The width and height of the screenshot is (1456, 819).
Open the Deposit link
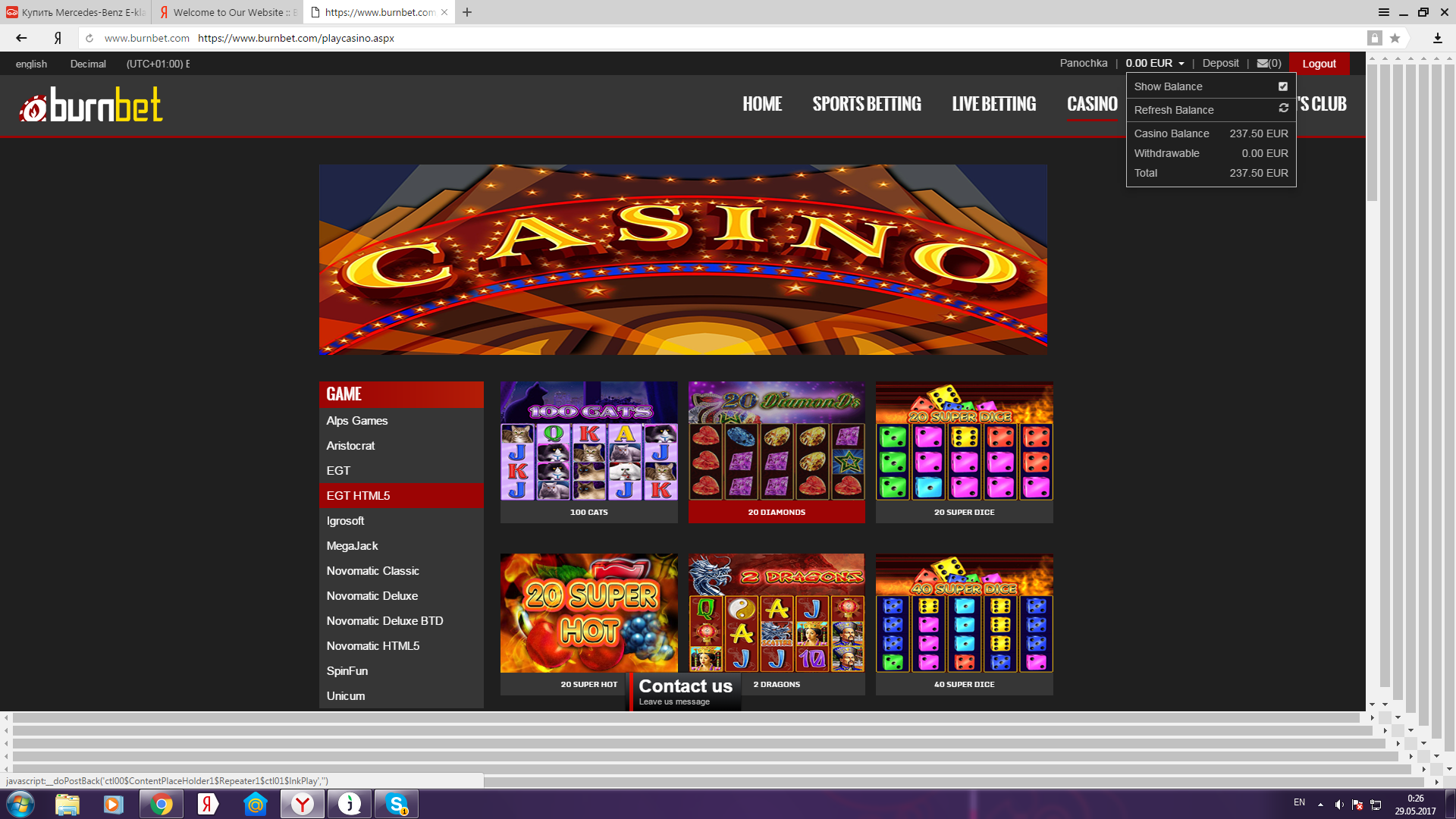pos(1220,64)
